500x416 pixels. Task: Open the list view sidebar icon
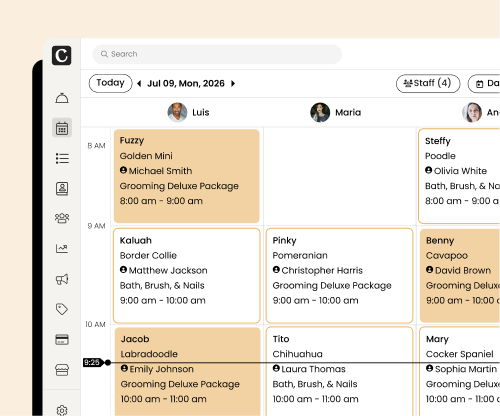click(x=62, y=158)
